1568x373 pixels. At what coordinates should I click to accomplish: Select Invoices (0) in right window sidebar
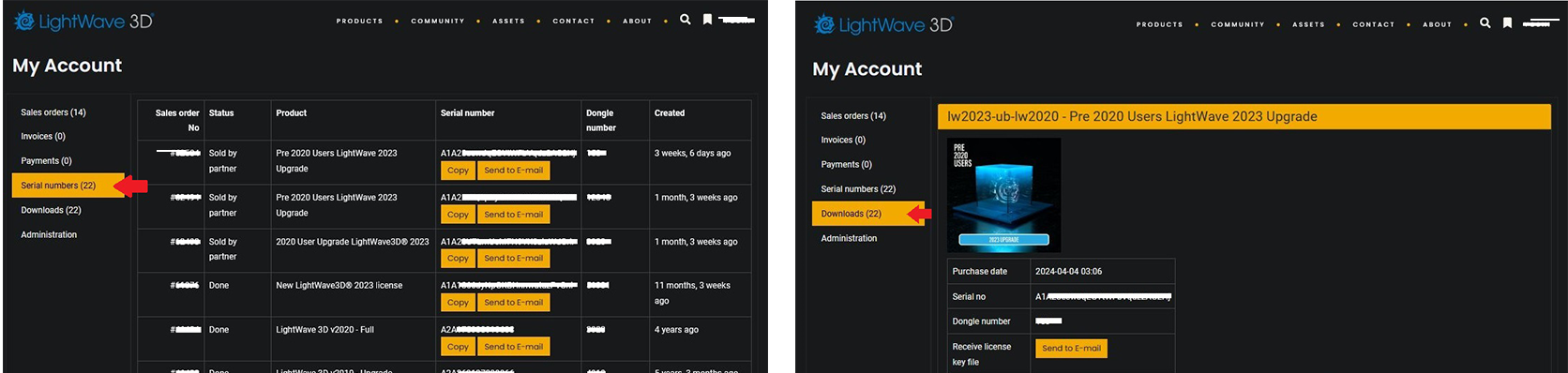tap(843, 141)
